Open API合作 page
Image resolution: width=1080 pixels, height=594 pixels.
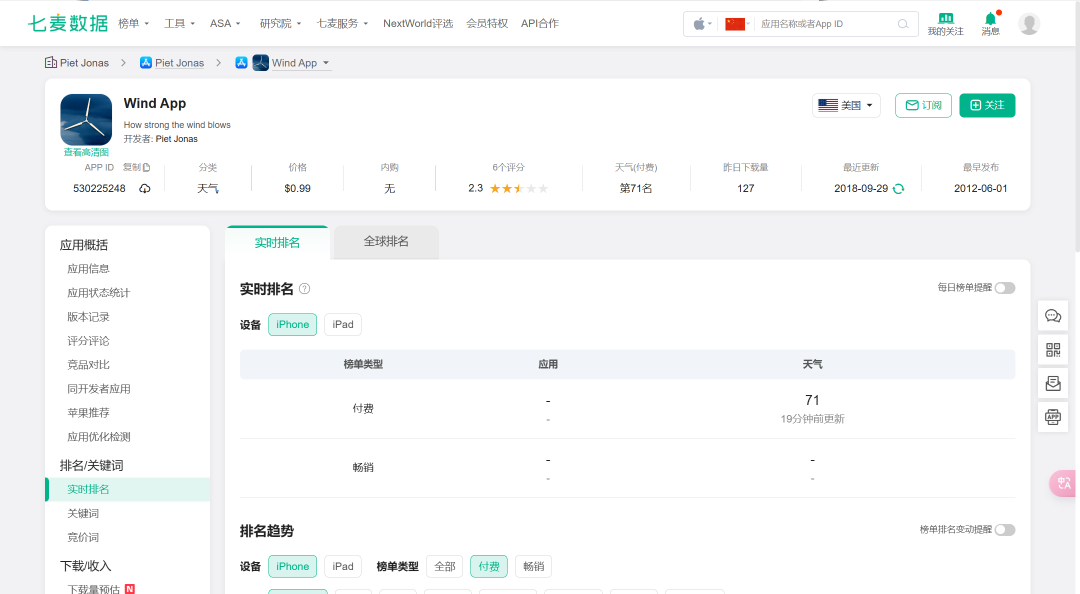[540, 23]
